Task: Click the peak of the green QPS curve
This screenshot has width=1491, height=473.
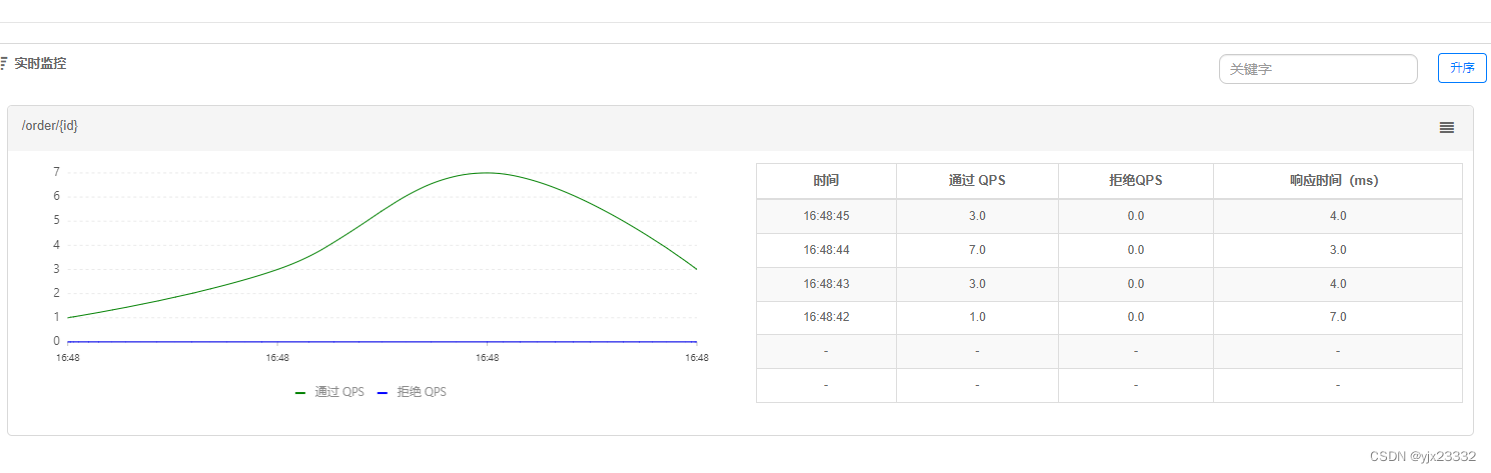Action: tap(487, 172)
